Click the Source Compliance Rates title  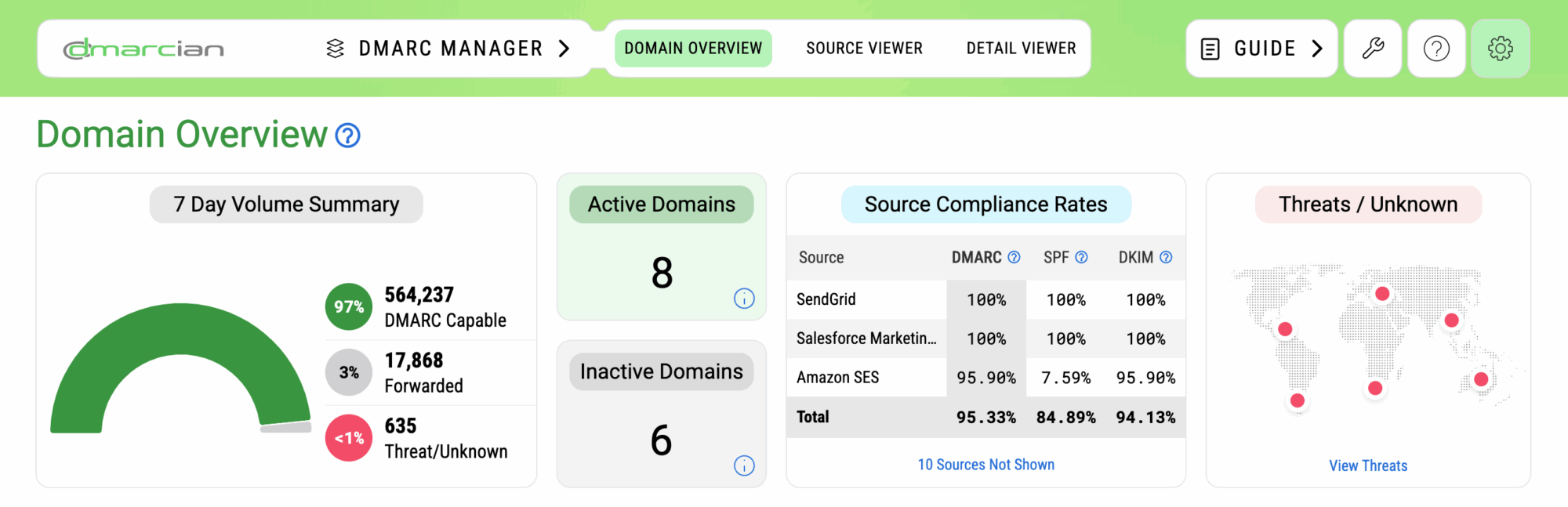[x=986, y=205]
